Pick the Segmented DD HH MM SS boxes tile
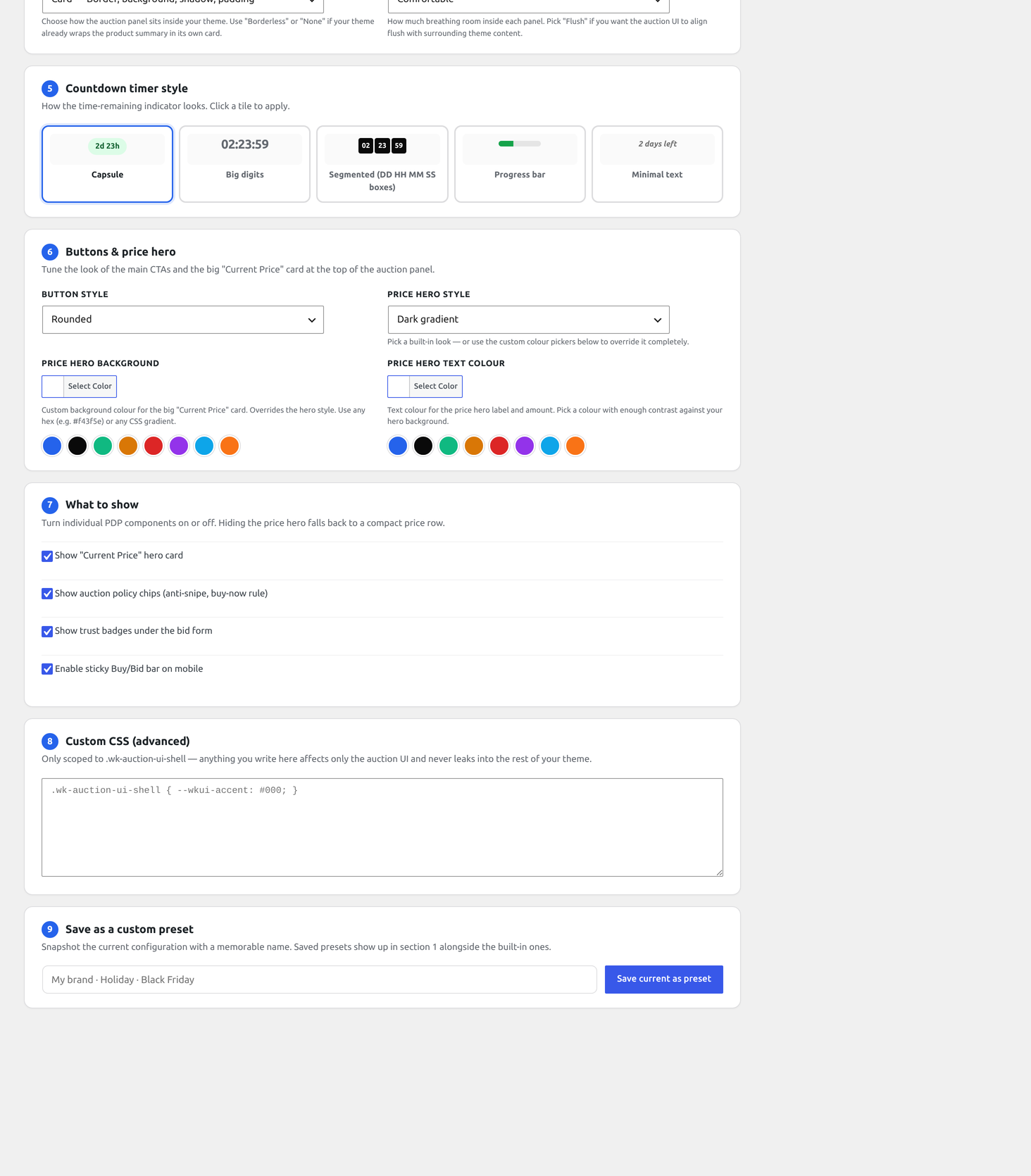Screen dimensions: 1031x1176 382,164
